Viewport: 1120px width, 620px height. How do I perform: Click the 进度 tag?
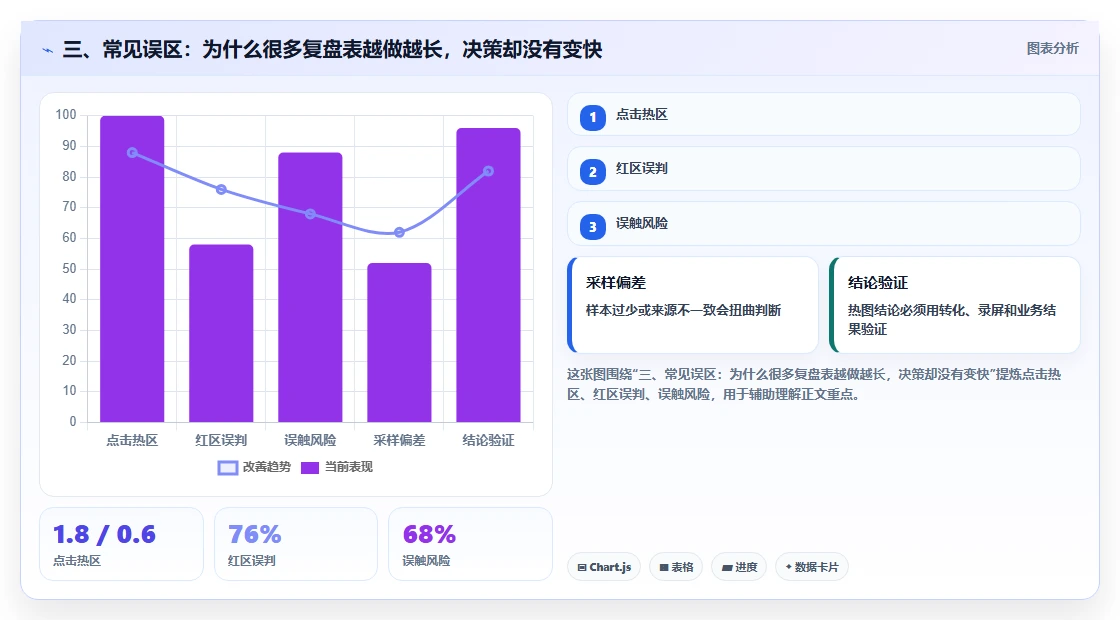click(x=739, y=567)
